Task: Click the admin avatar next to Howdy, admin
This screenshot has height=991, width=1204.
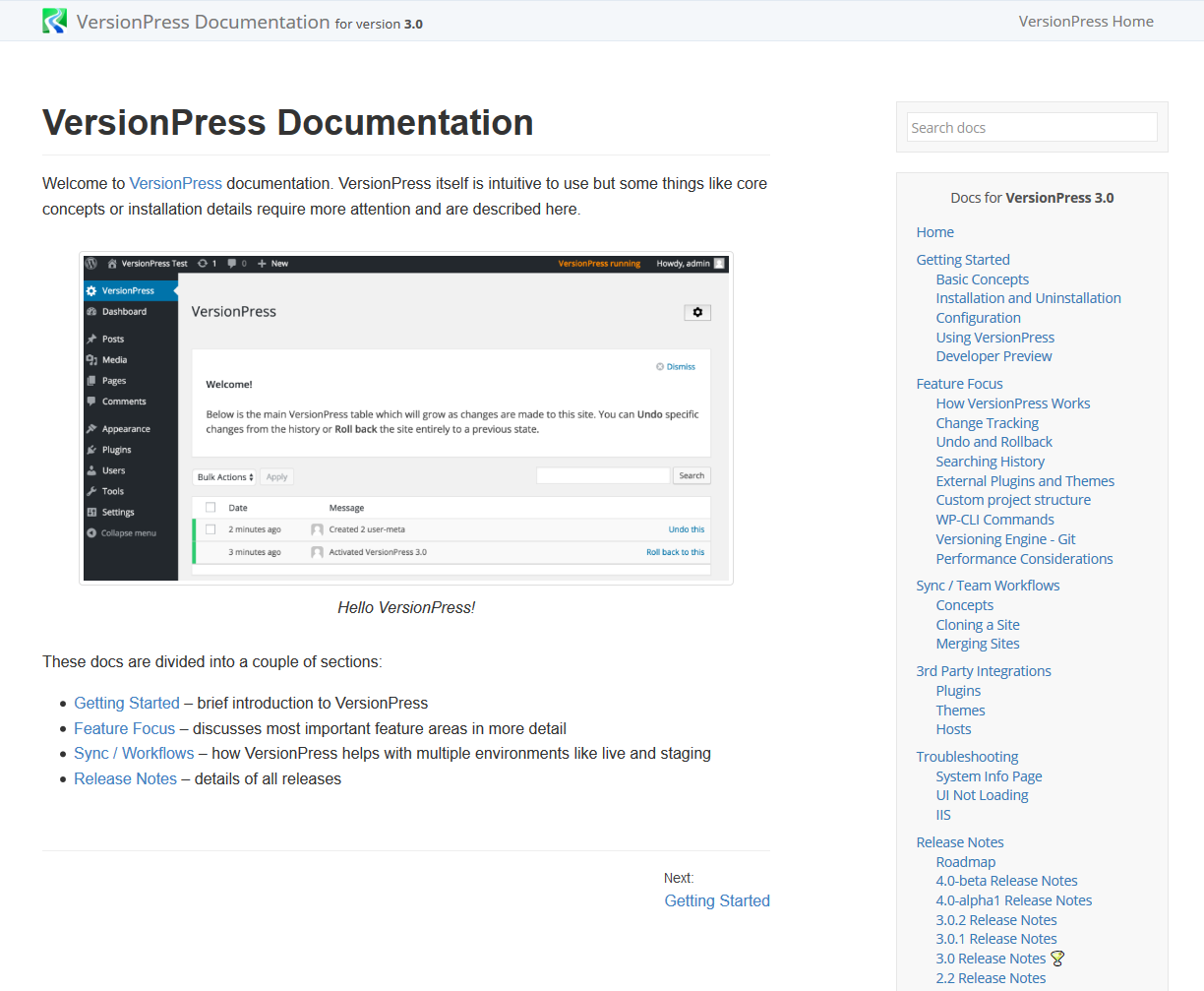Action: pos(720,264)
